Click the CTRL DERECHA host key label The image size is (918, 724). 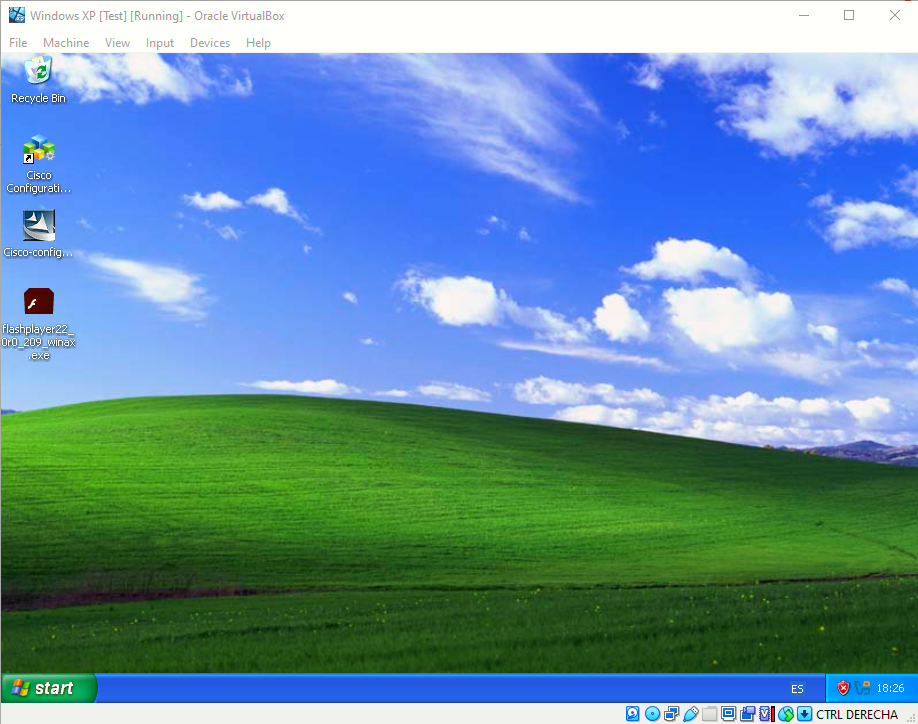tap(857, 715)
